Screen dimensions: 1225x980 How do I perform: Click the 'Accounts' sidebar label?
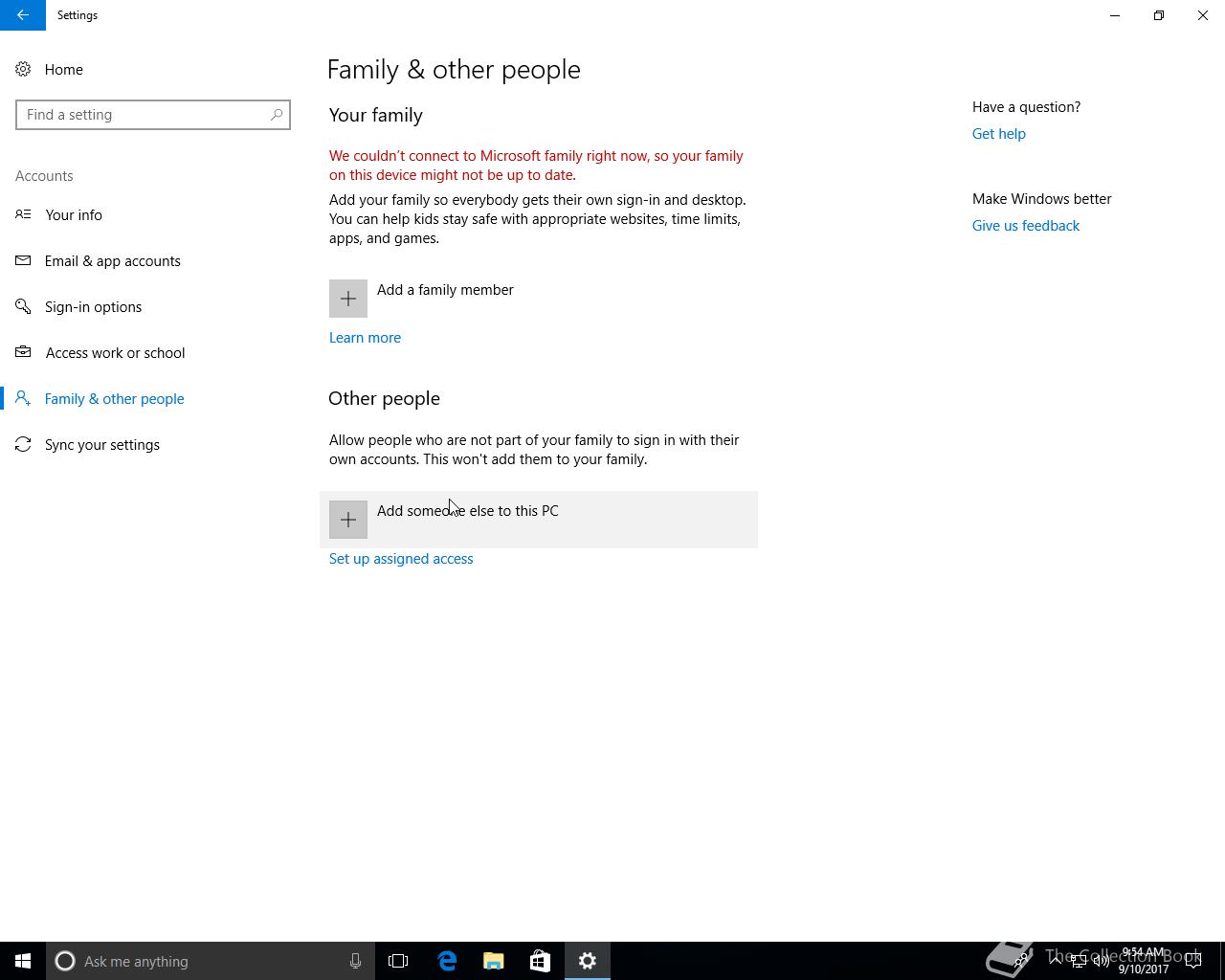(44, 176)
